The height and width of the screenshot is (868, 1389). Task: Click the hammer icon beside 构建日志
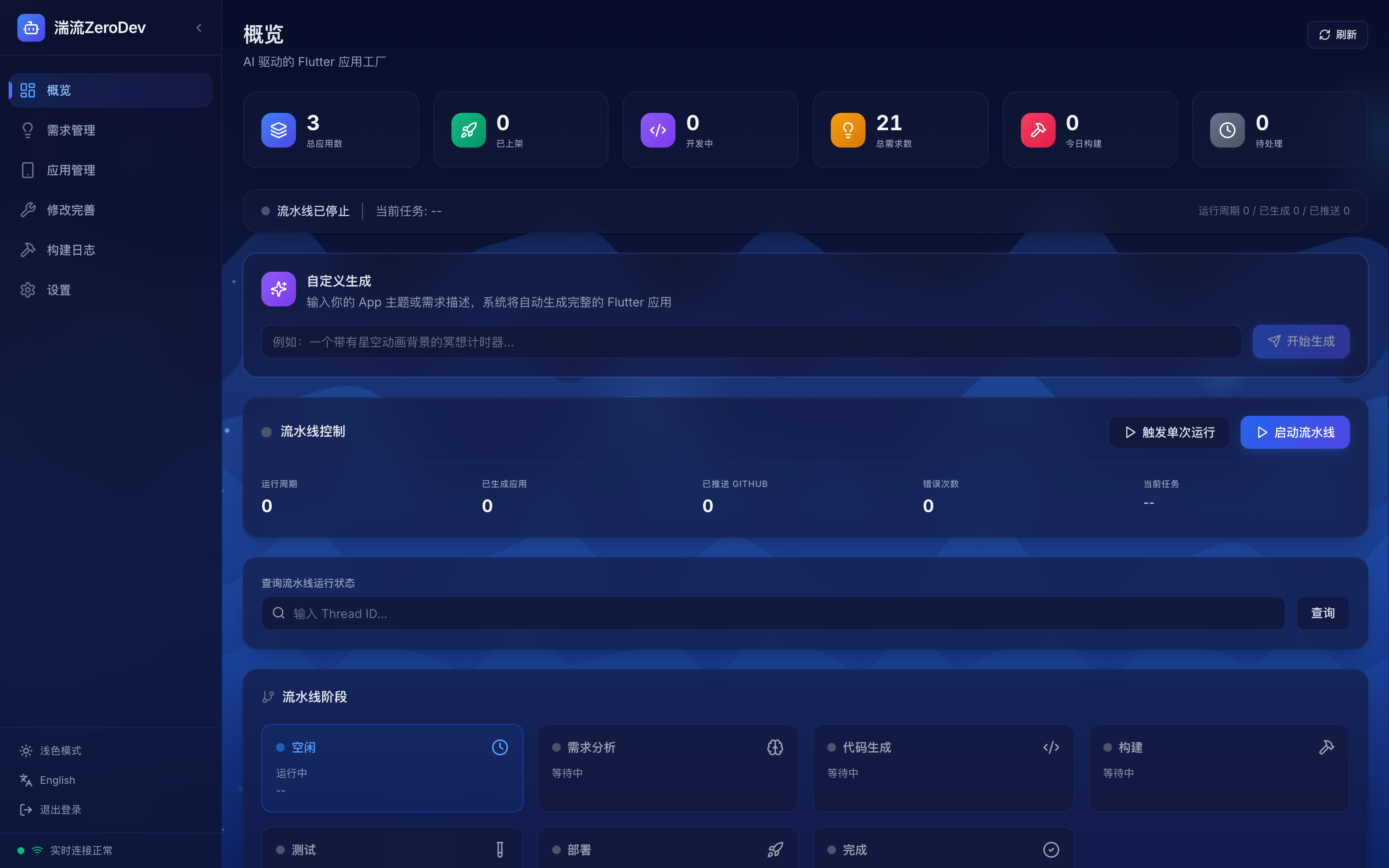[27, 250]
